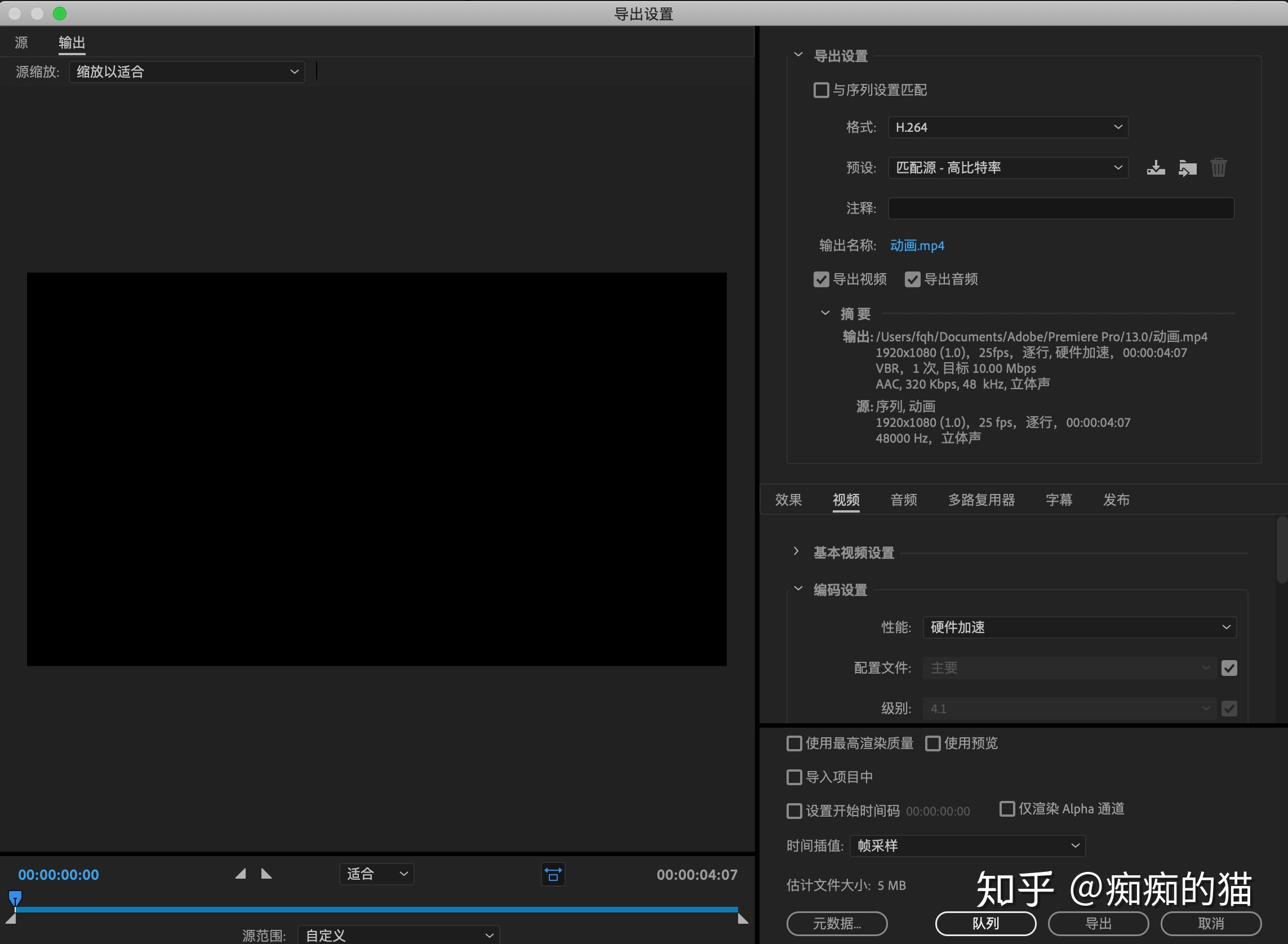Click the left in-point handle on timeline
This screenshot has width=1288, height=944.
point(10,918)
